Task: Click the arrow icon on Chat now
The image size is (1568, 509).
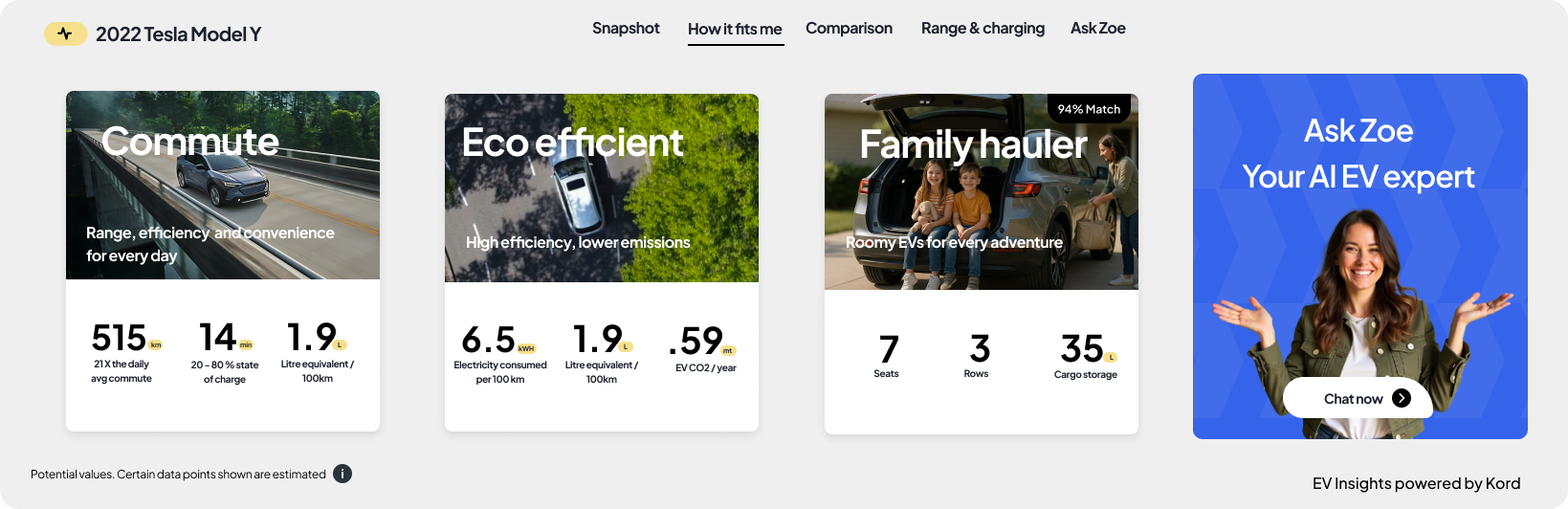Action: 1402,398
